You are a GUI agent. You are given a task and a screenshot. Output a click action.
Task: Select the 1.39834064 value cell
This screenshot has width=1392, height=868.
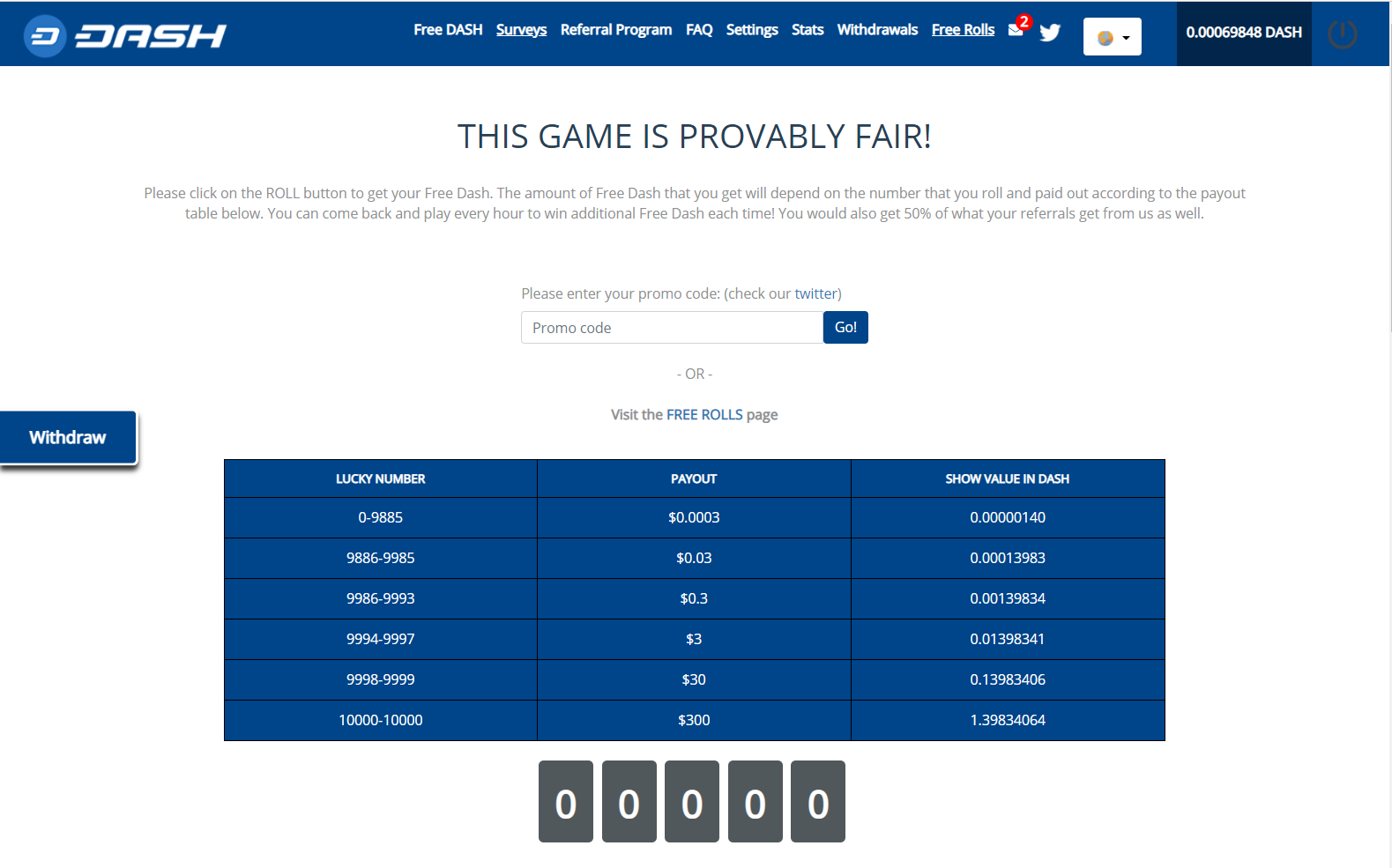pyautogui.click(x=1008, y=720)
